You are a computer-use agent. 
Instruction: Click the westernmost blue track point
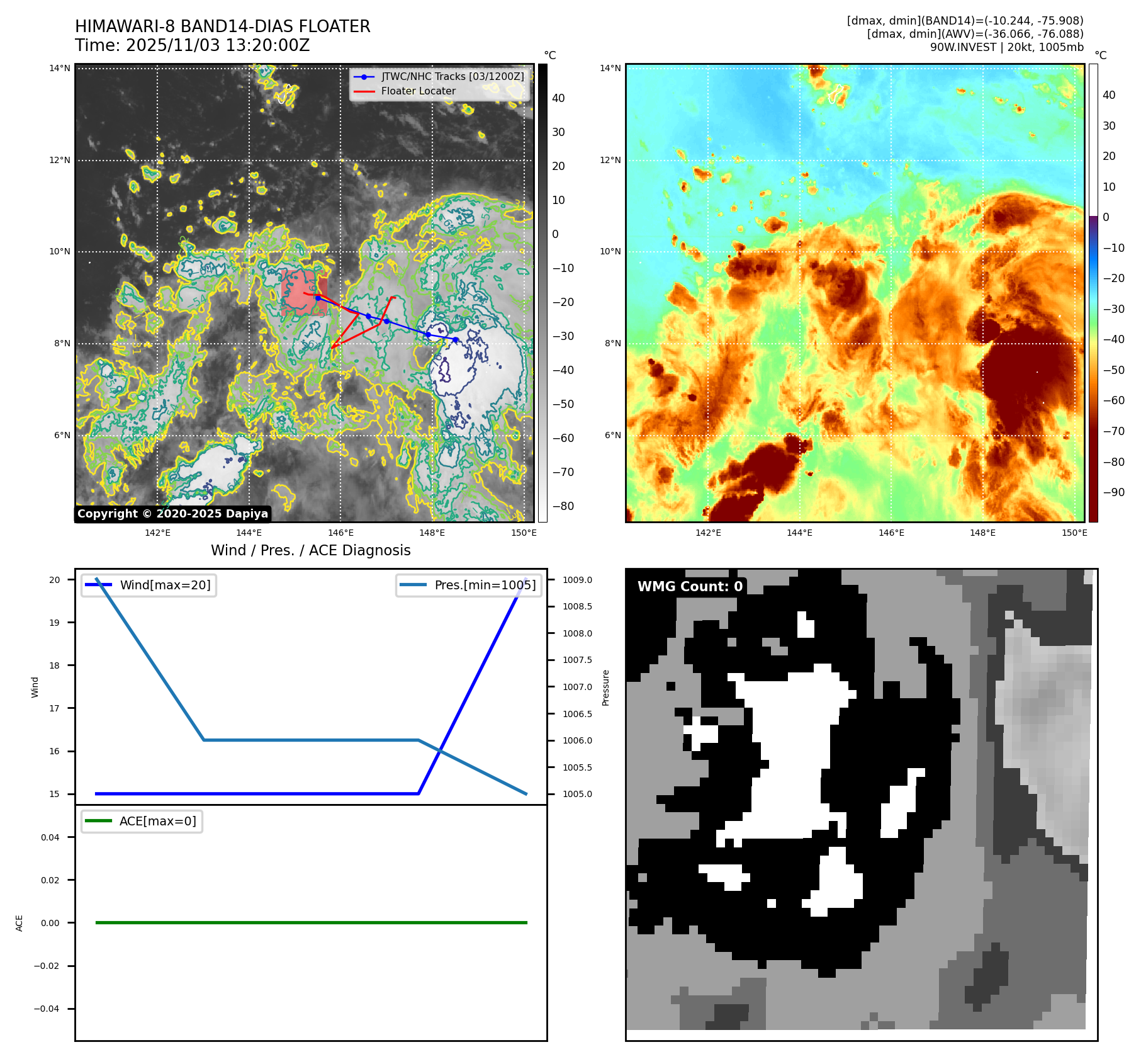tap(318, 298)
